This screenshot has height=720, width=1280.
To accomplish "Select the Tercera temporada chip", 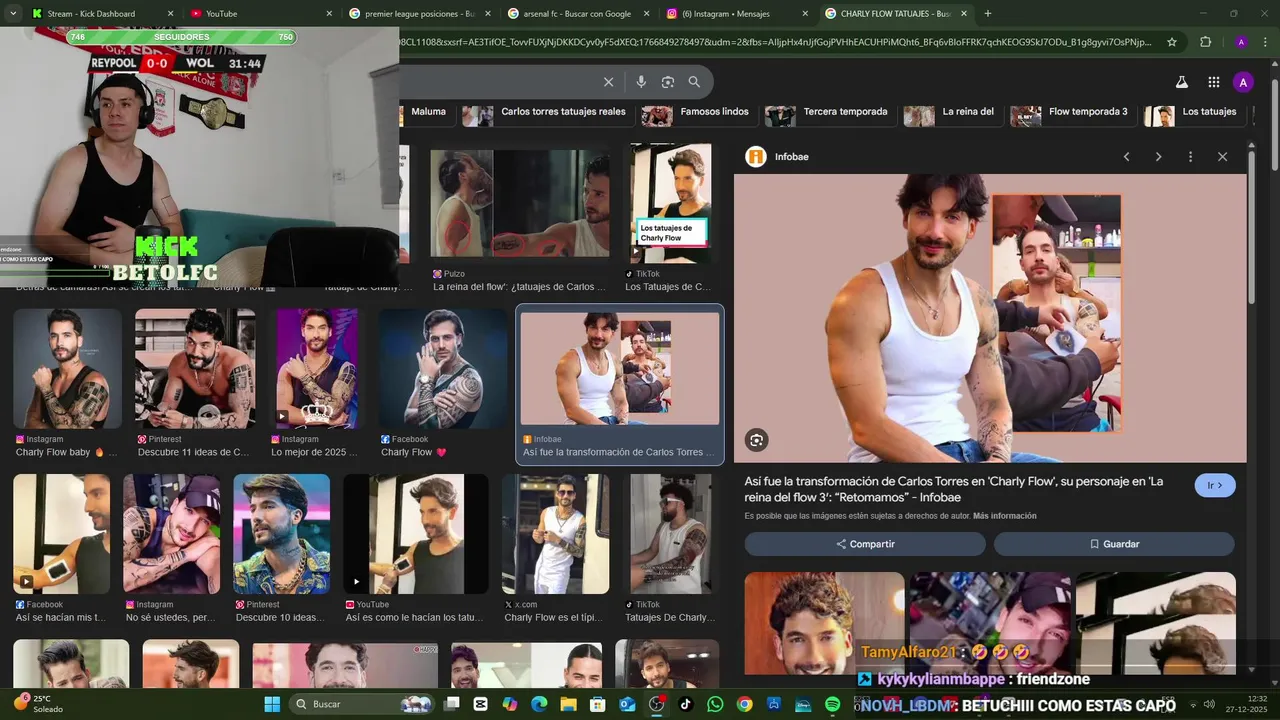I will (829, 112).
